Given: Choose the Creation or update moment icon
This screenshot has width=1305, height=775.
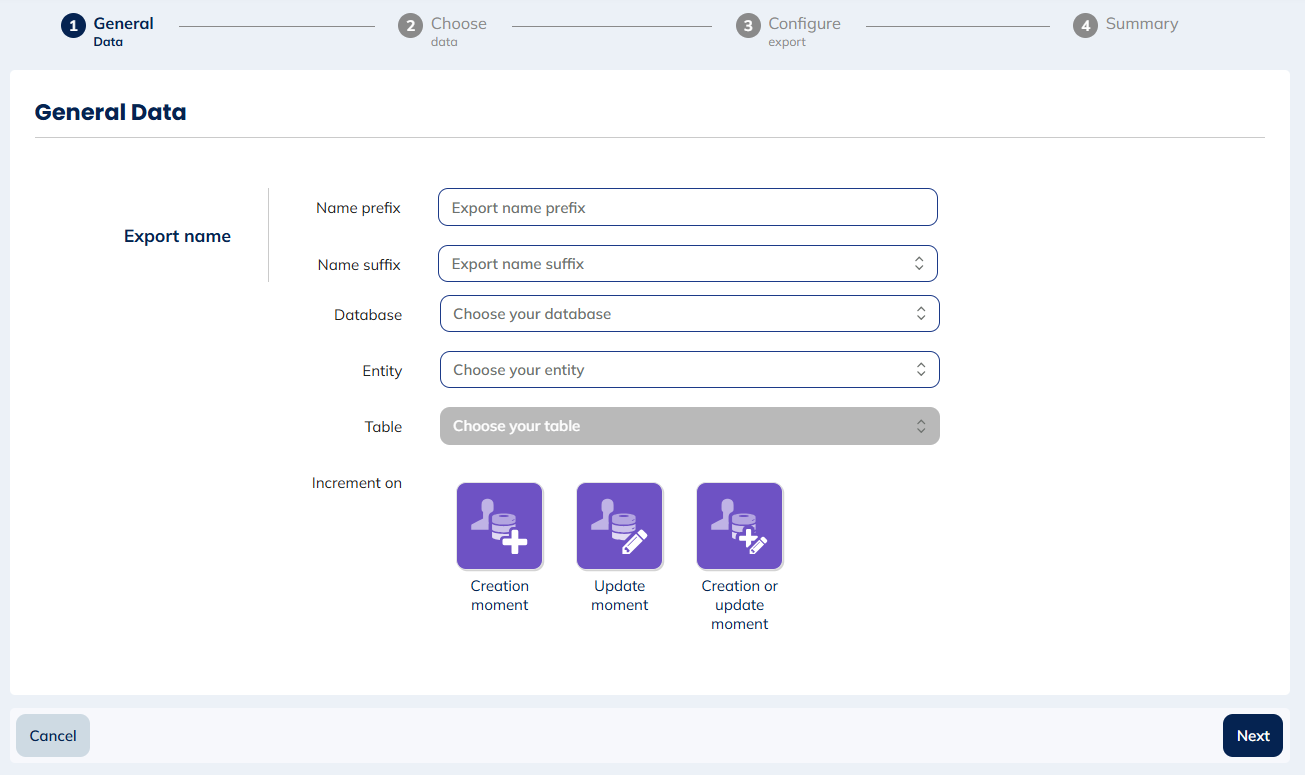Looking at the screenshot, I should coord(739,525).
